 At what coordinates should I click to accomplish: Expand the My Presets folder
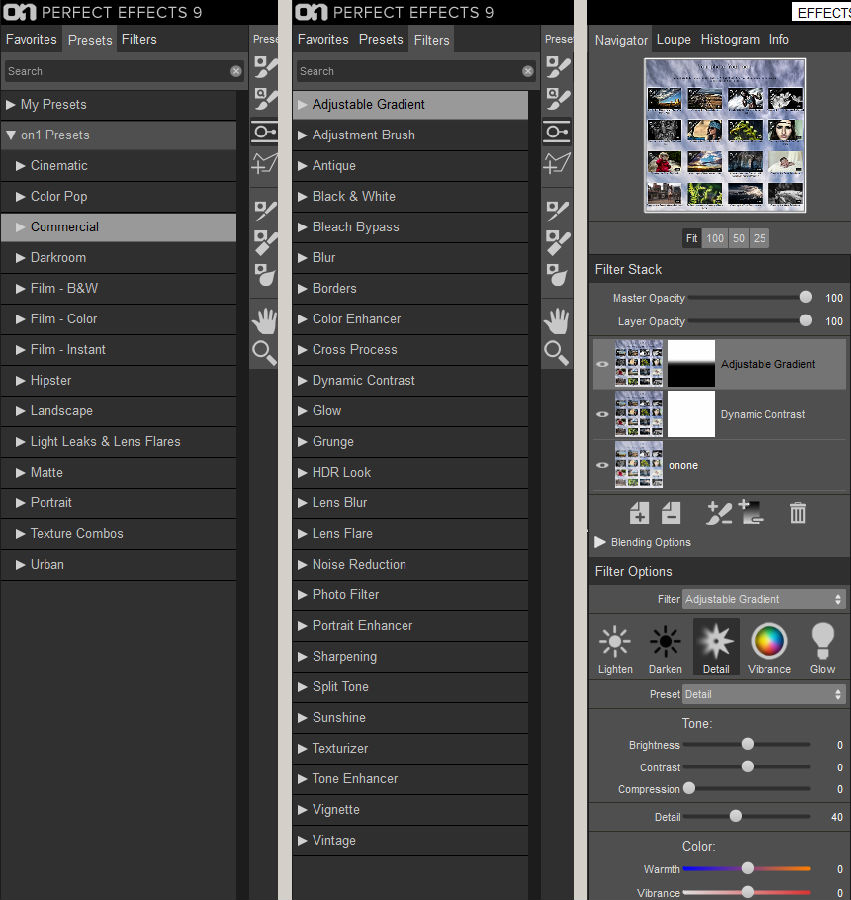(x=10, y=105)
